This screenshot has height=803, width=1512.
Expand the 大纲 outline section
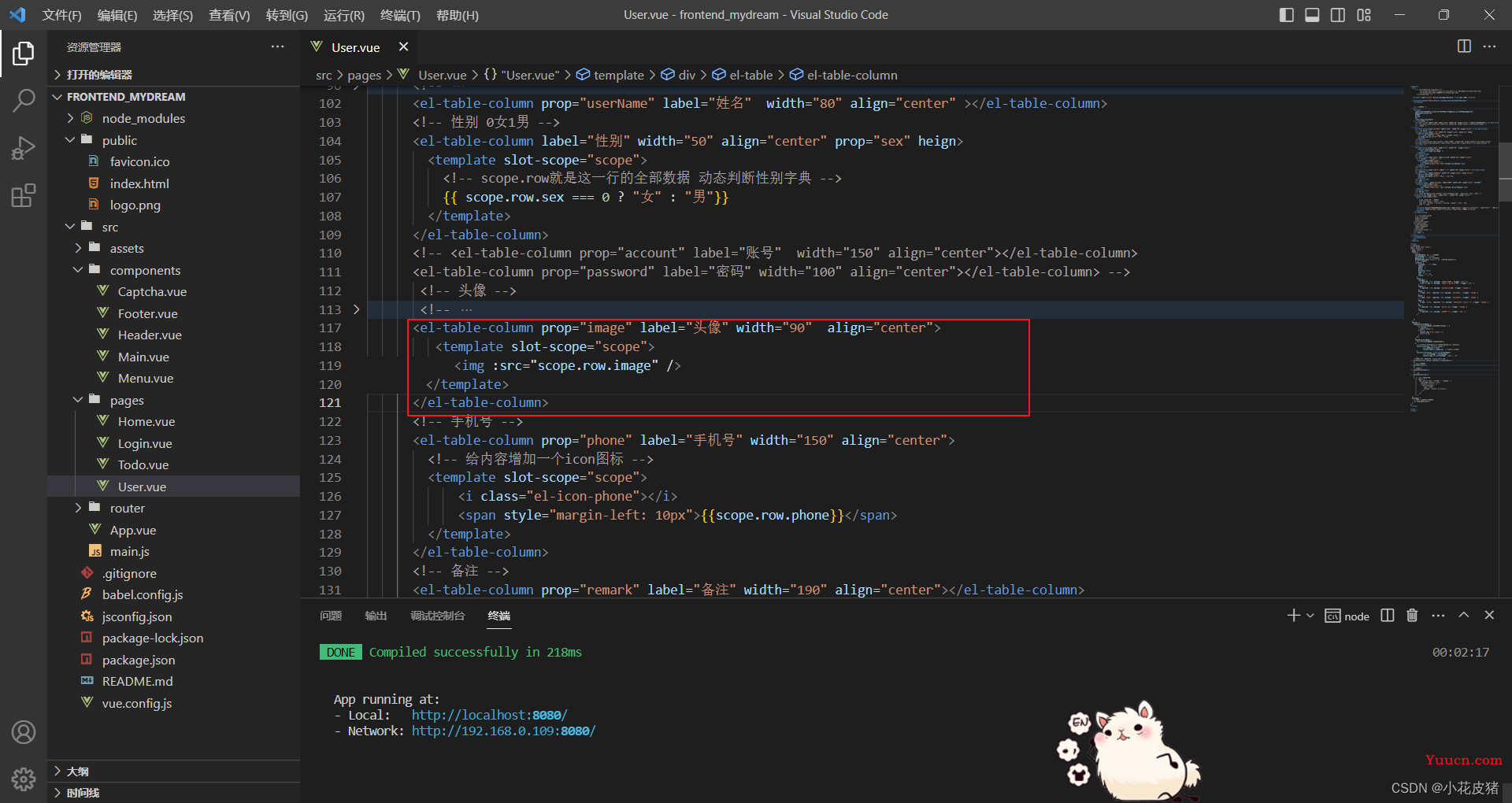(173, 772)
